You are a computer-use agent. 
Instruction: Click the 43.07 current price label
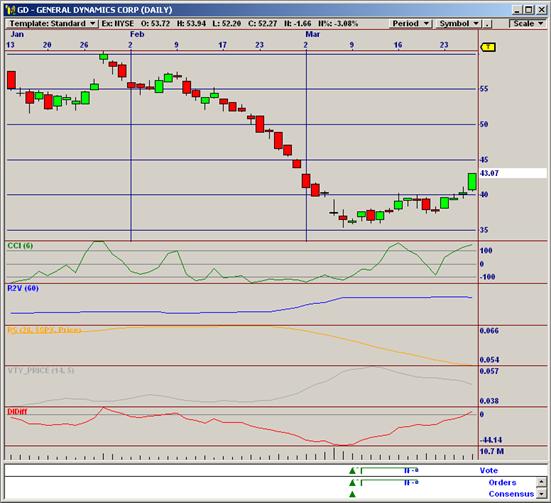point(489,173)
